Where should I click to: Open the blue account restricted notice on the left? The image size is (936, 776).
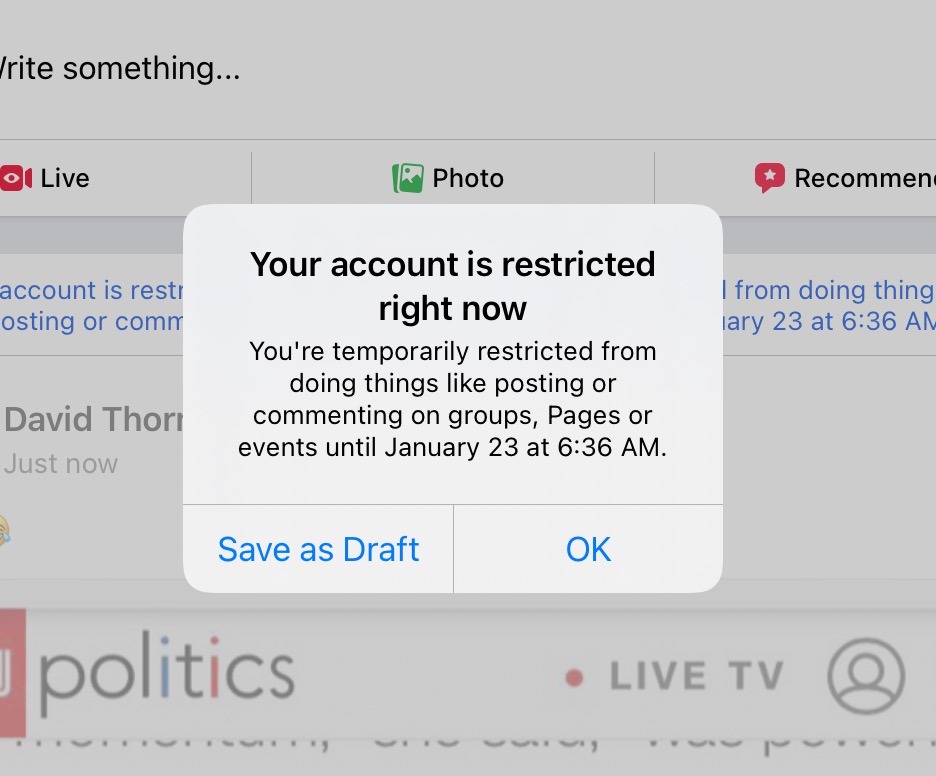click(92, 306)
